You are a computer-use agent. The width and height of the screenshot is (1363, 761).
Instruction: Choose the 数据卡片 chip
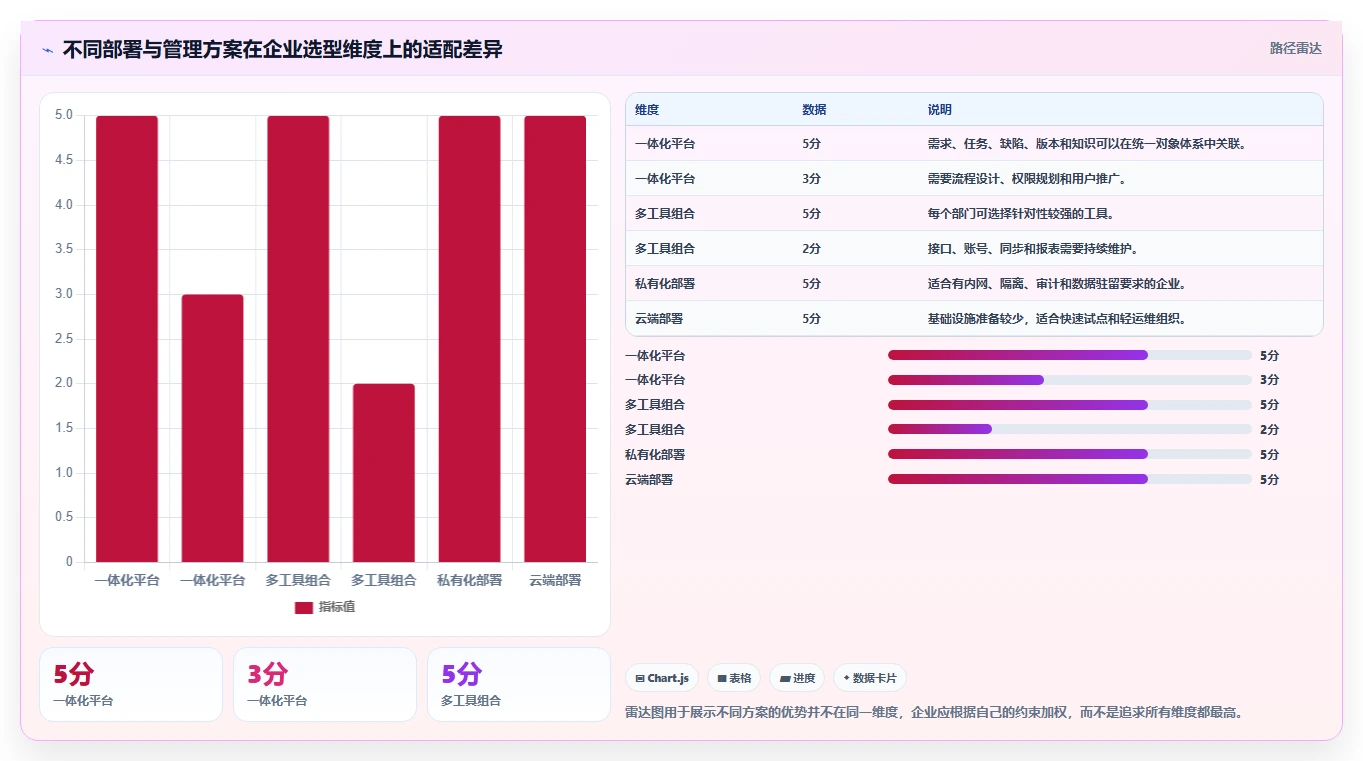pos(870,678)
